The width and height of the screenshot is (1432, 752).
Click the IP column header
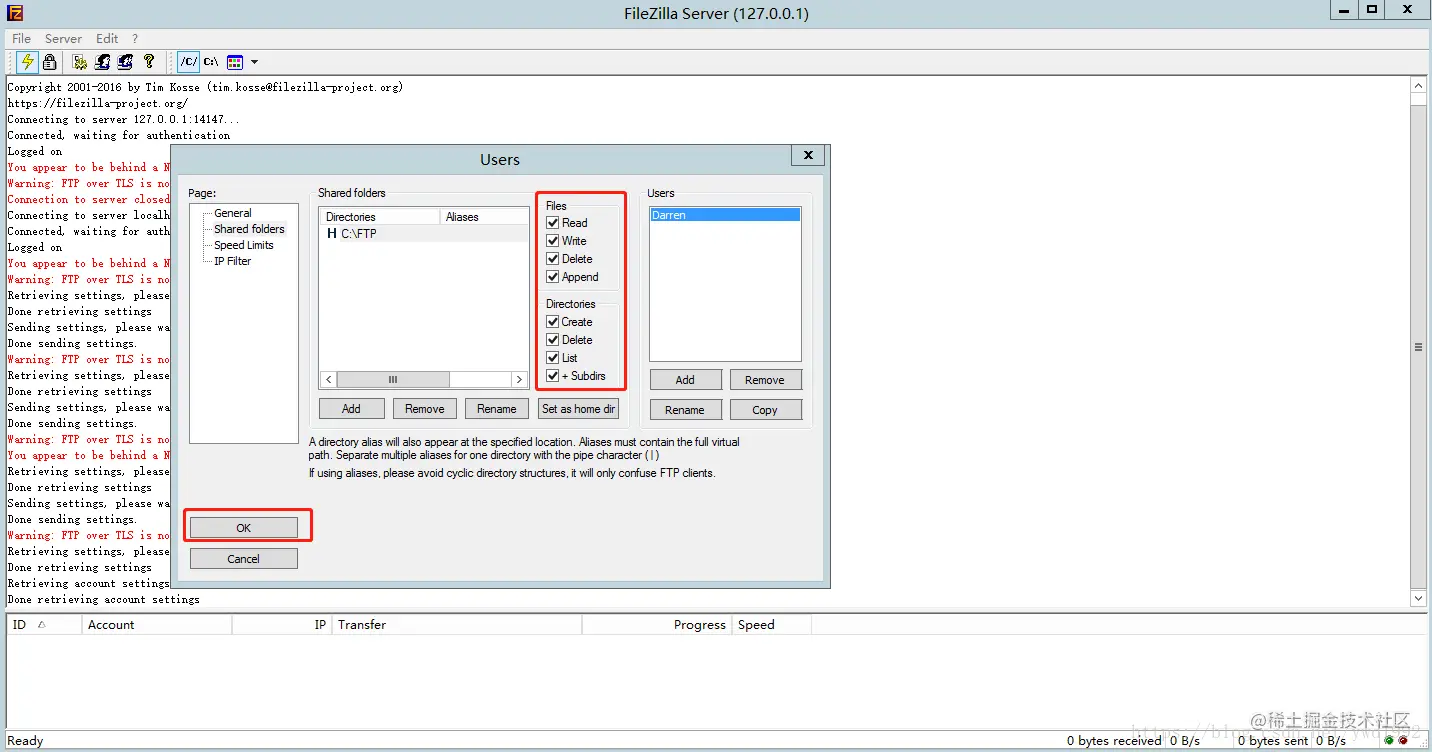click(282, 625)
